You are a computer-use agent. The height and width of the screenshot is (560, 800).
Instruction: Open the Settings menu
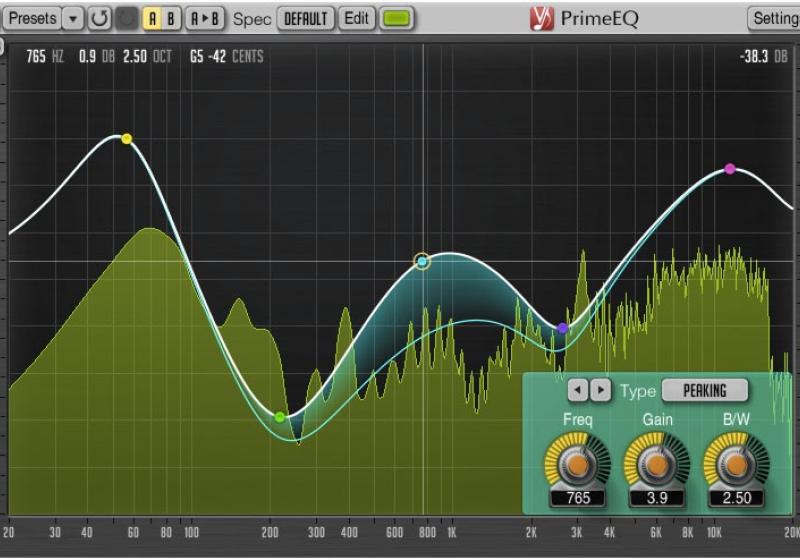pos(774,18)
